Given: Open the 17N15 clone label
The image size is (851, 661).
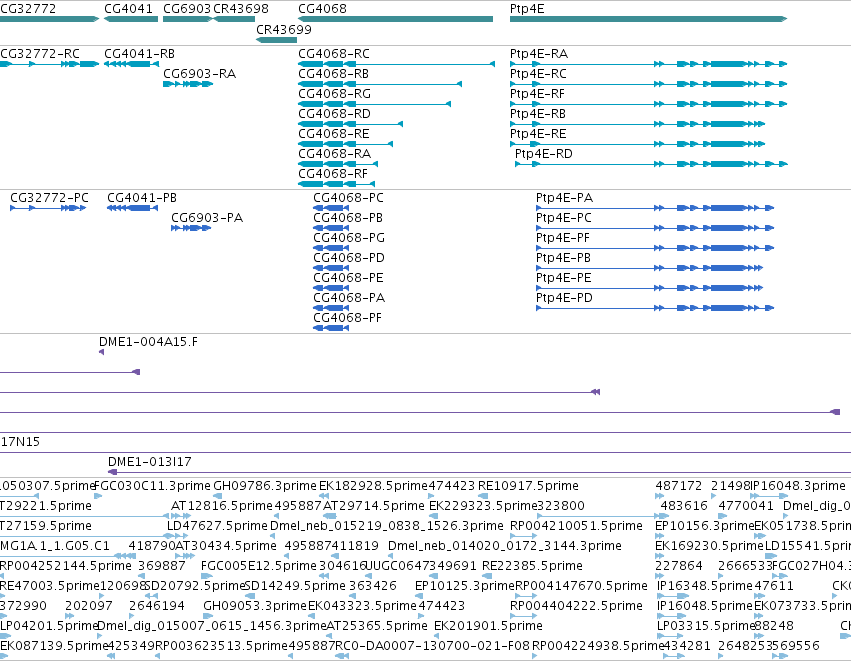Looking at the screenshot, I should point(20,442).
